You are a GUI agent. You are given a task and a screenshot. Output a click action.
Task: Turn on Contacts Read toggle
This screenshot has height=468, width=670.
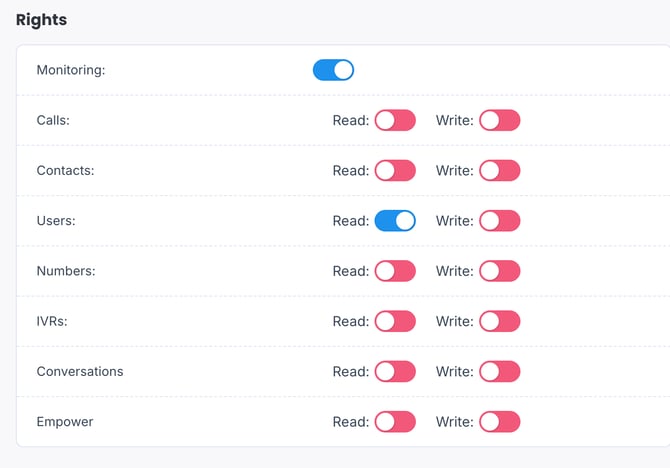395,170
